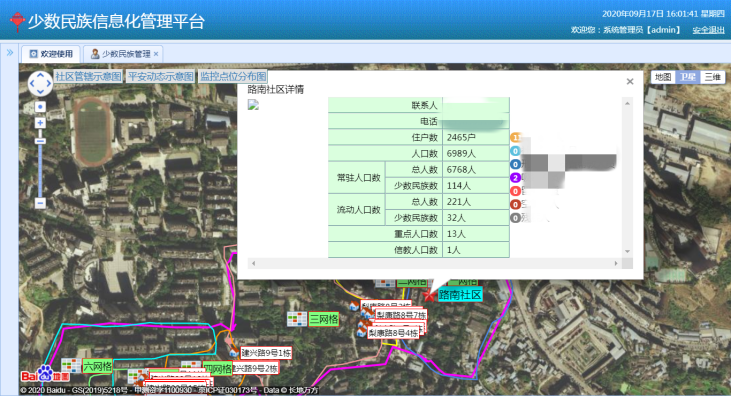Zoom in with the plus button

[40, 123]
